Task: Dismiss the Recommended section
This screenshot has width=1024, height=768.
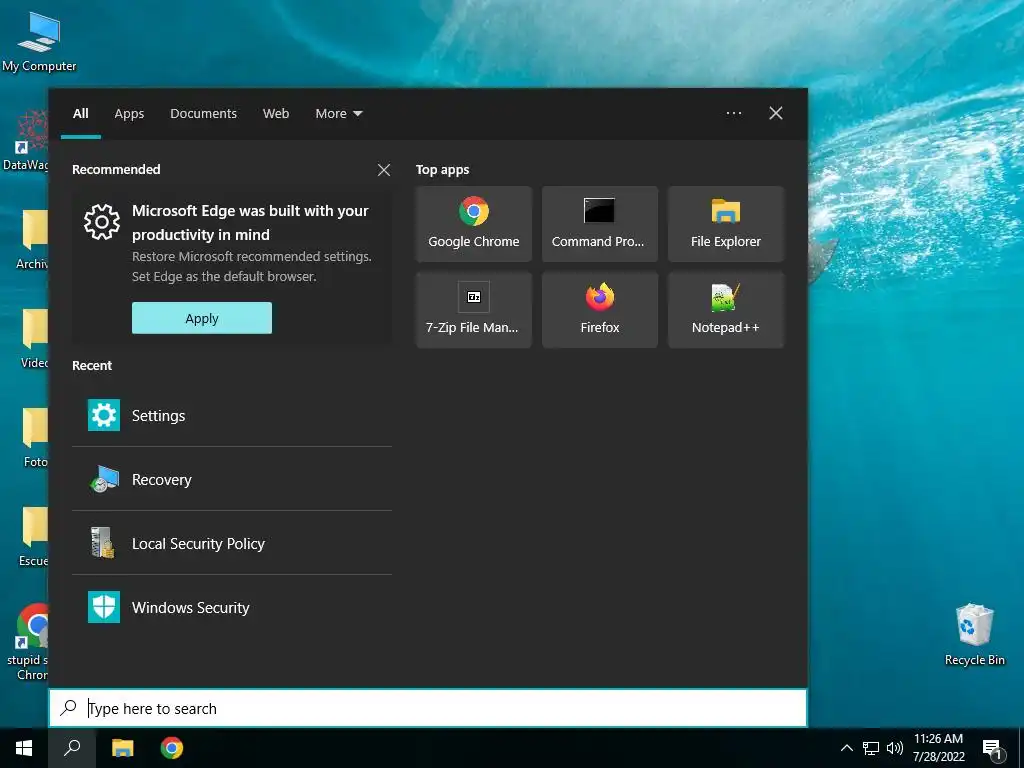Action: point(384,170)
